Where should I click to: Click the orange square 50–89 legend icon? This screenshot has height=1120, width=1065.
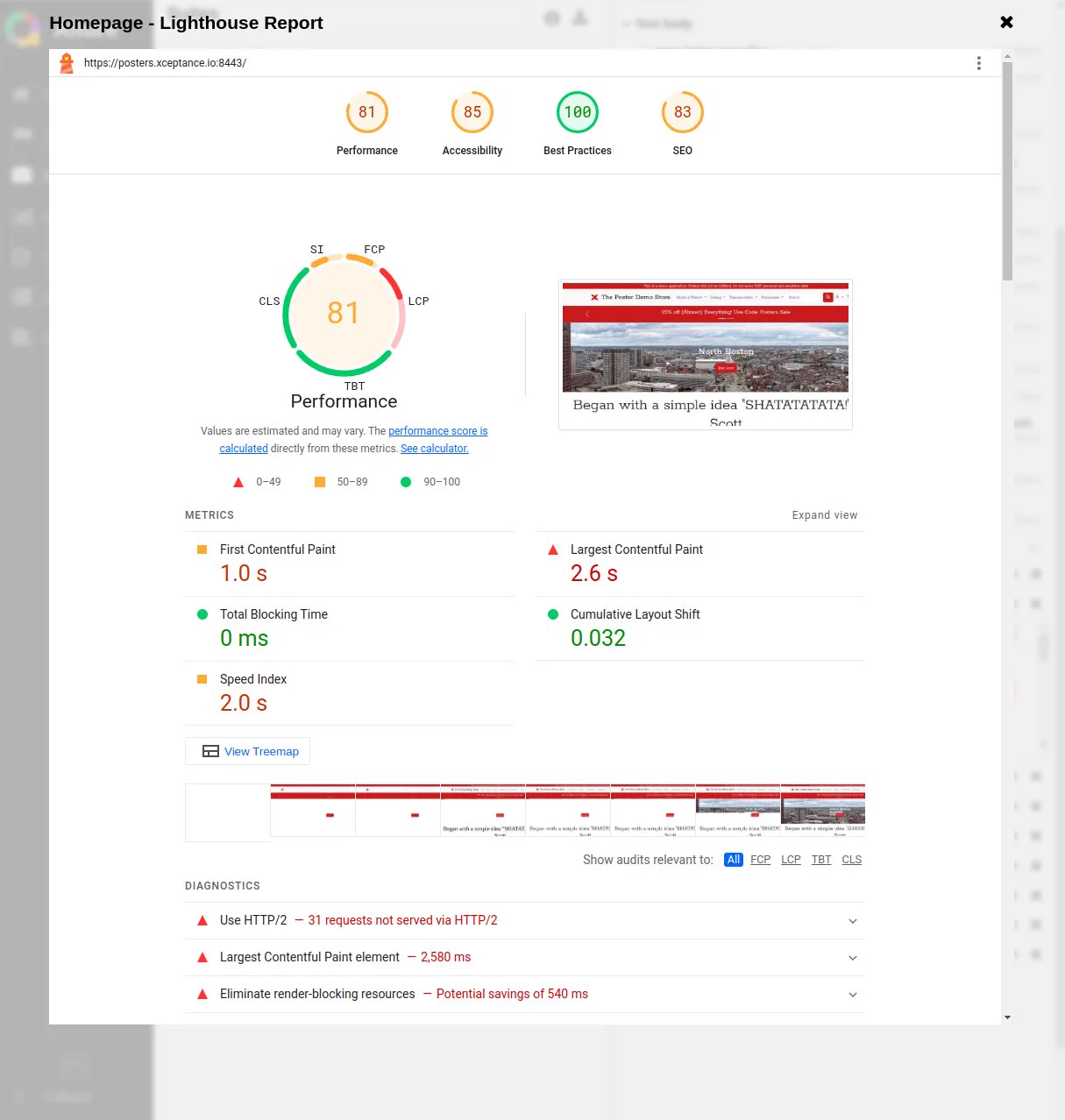[x=320, y=482]
